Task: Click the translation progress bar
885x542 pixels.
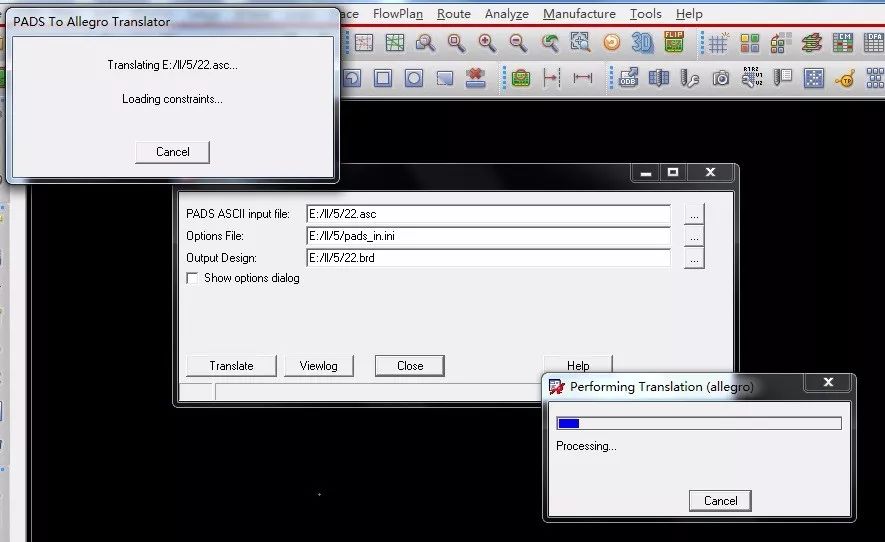Action: [x=698, y=424]
